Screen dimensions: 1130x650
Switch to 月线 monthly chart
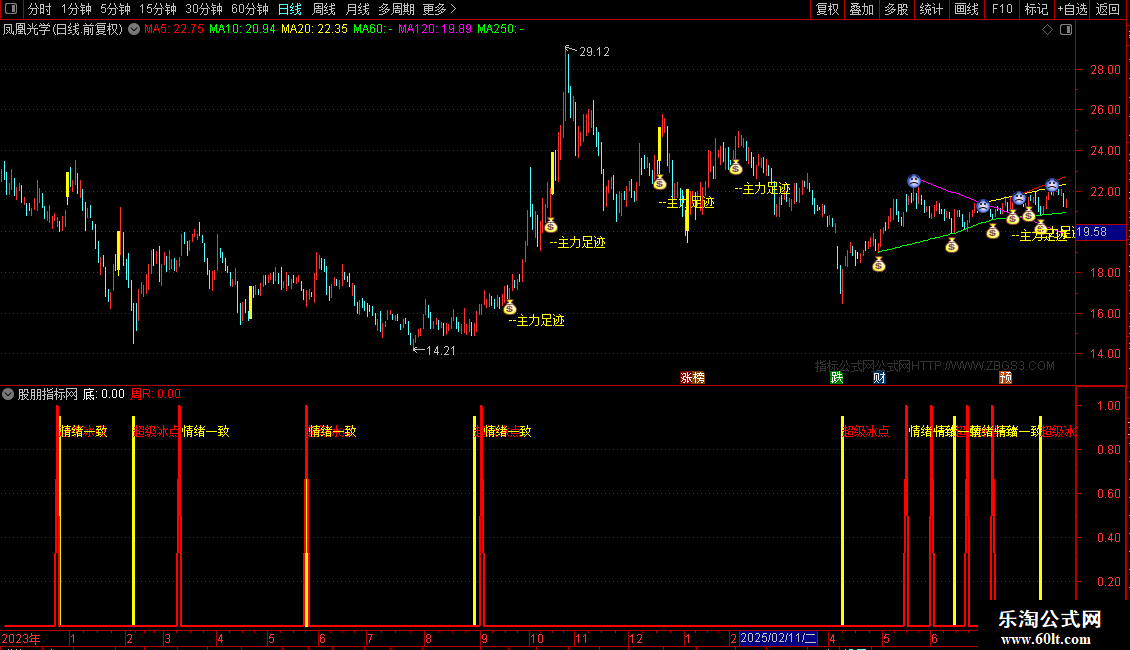[357, 9]
